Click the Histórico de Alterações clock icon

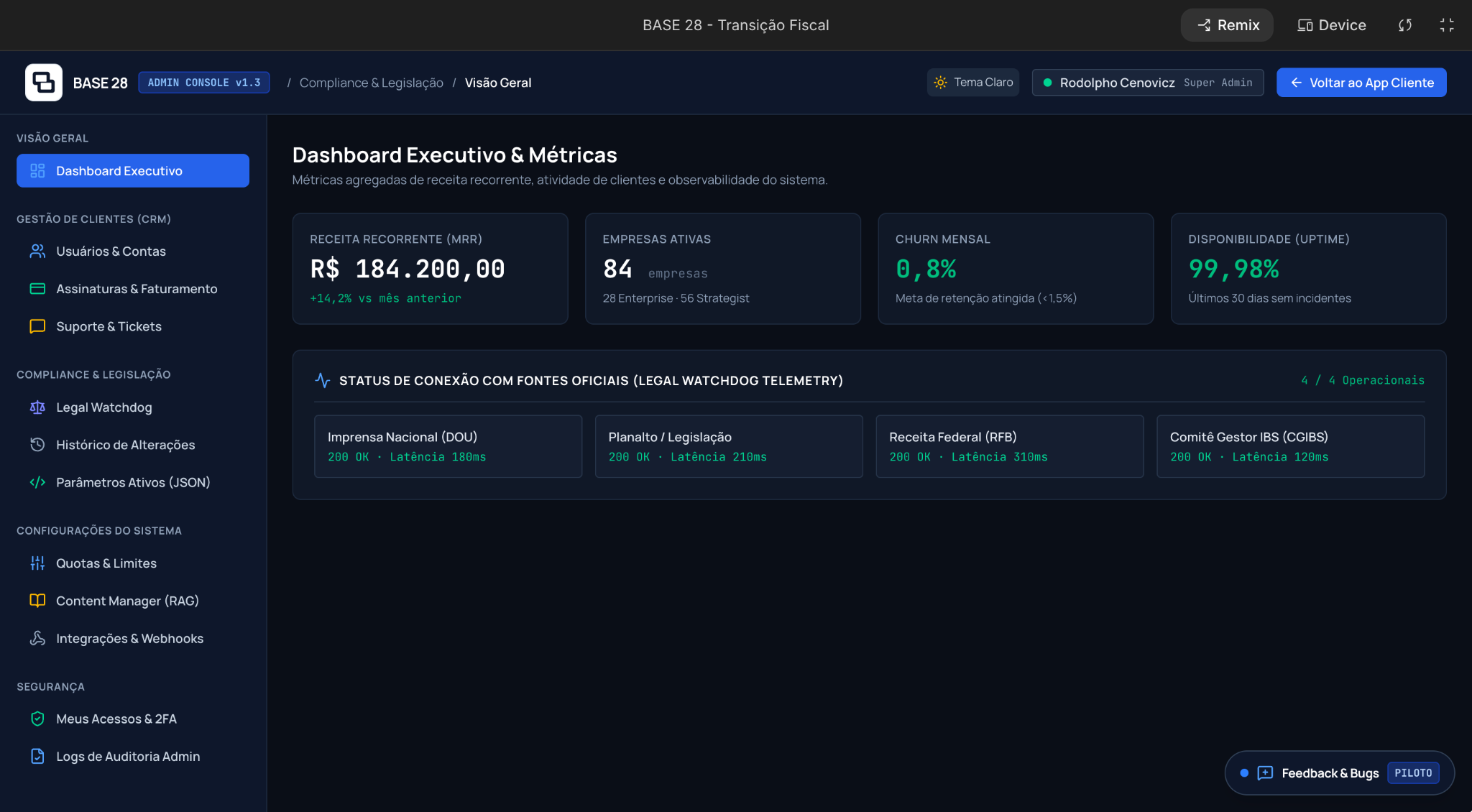[x=37, y=445]
